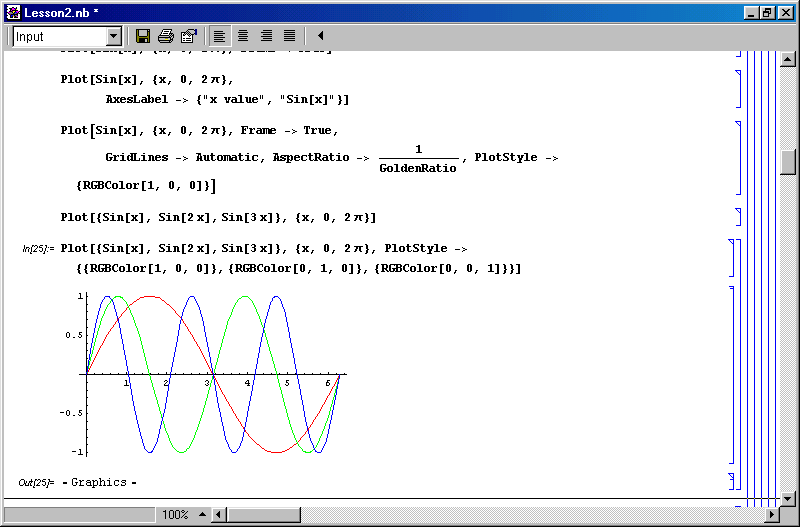Open the print settings icon beside printer

(189, 36)
